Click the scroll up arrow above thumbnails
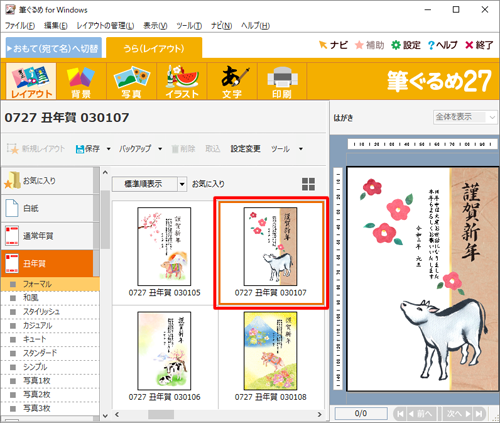 [x=105, y=172]
